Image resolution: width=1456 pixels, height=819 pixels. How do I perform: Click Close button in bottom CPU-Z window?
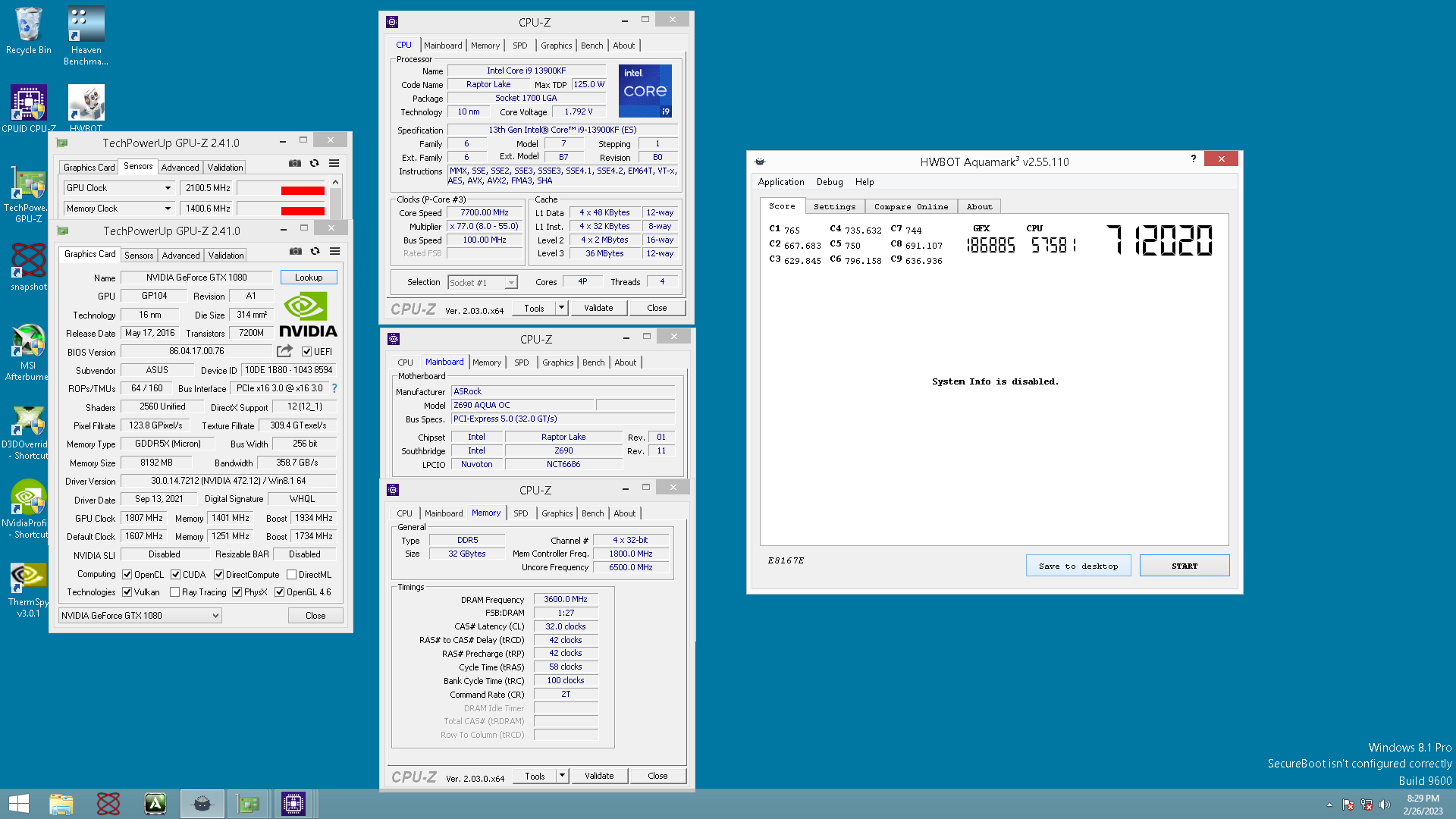coord(657,776)
